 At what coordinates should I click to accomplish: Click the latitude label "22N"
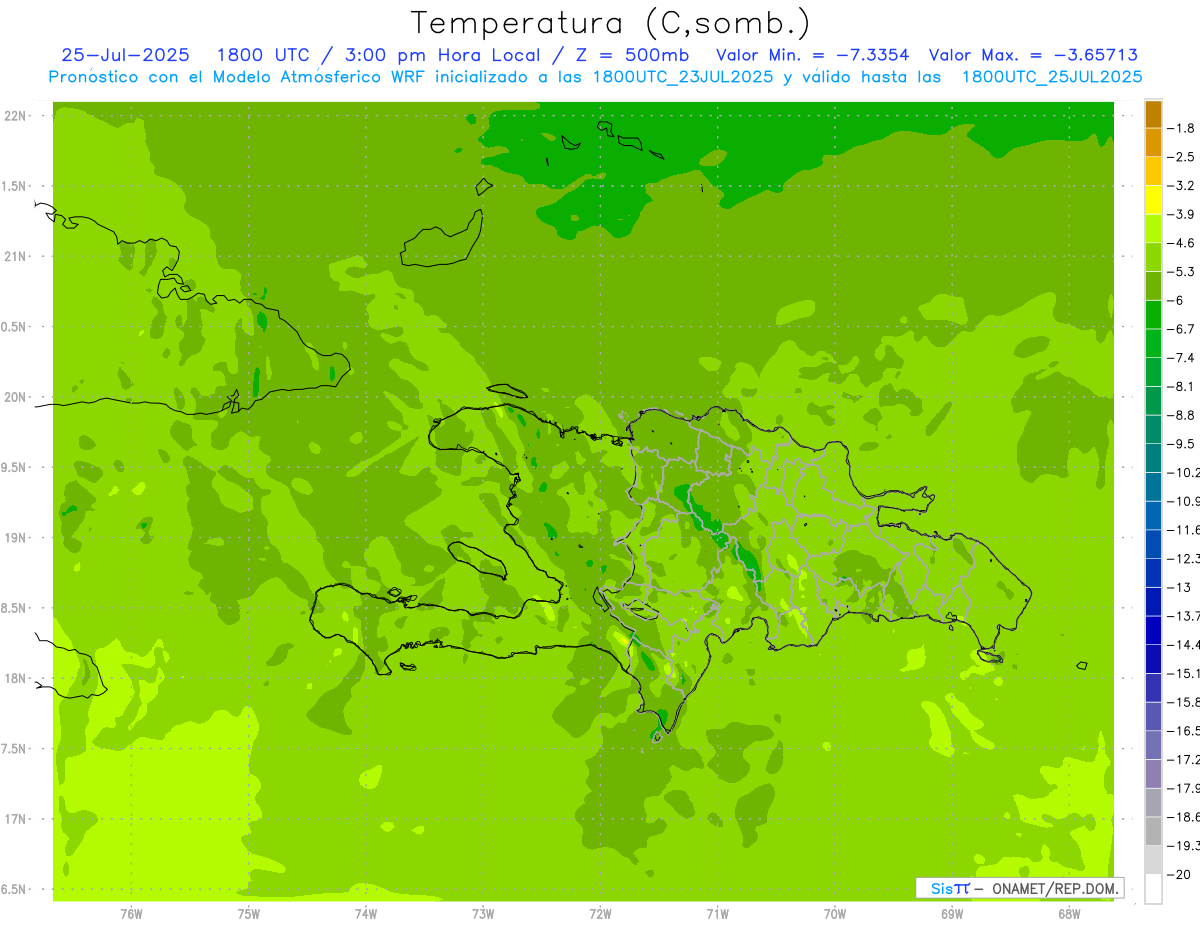[16, 116]
